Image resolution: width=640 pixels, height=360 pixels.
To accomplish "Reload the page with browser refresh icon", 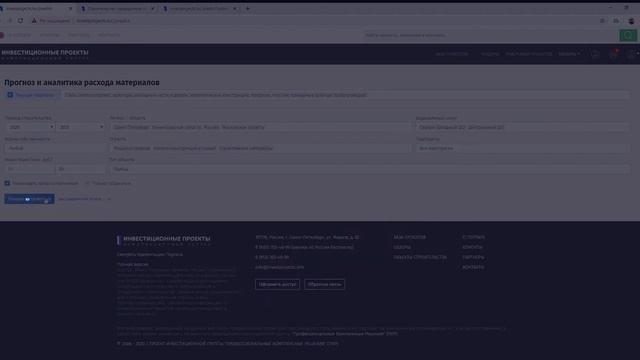I will 20,20.
